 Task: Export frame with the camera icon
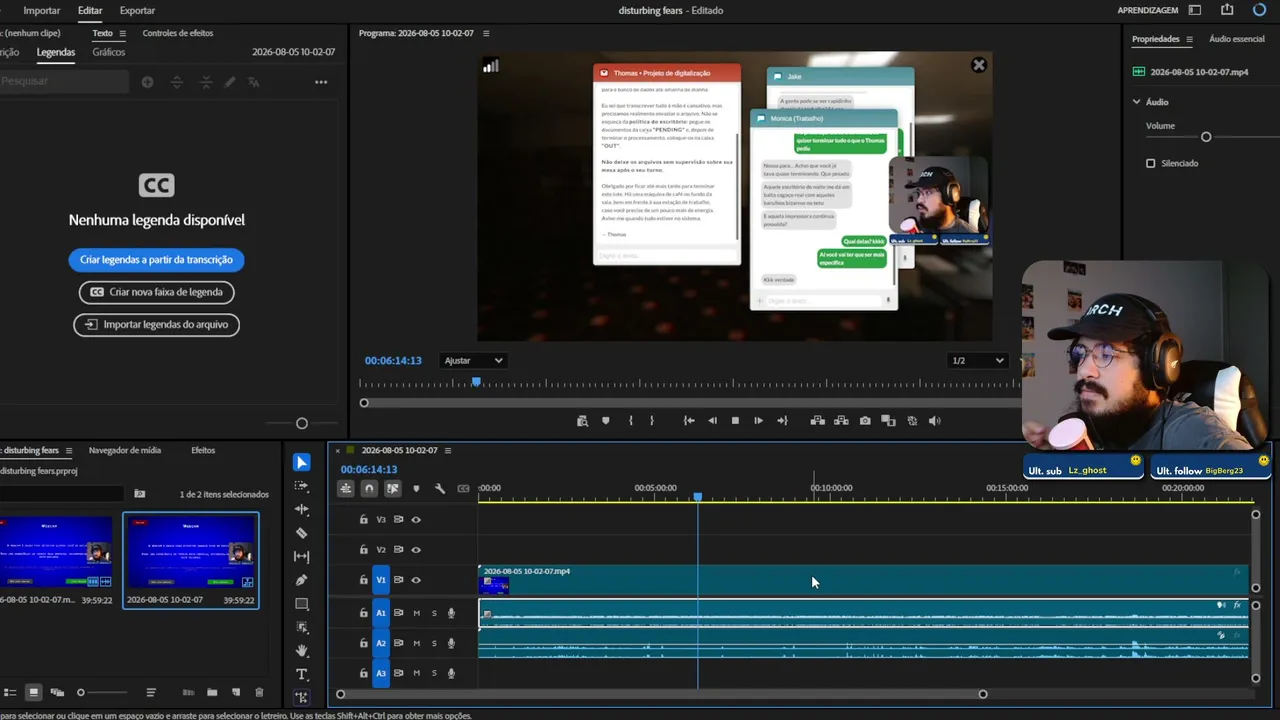pyautogui.click(x=865, y=421)
